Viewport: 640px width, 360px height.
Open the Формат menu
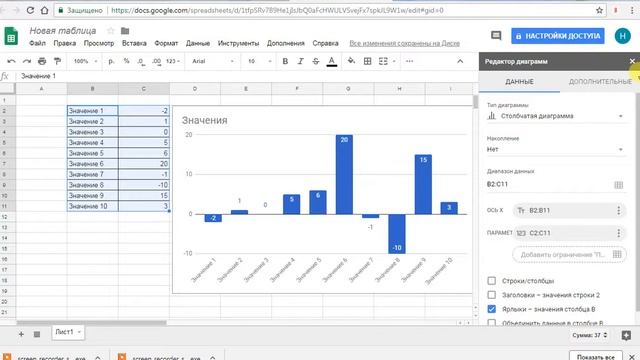click(166, 43)
